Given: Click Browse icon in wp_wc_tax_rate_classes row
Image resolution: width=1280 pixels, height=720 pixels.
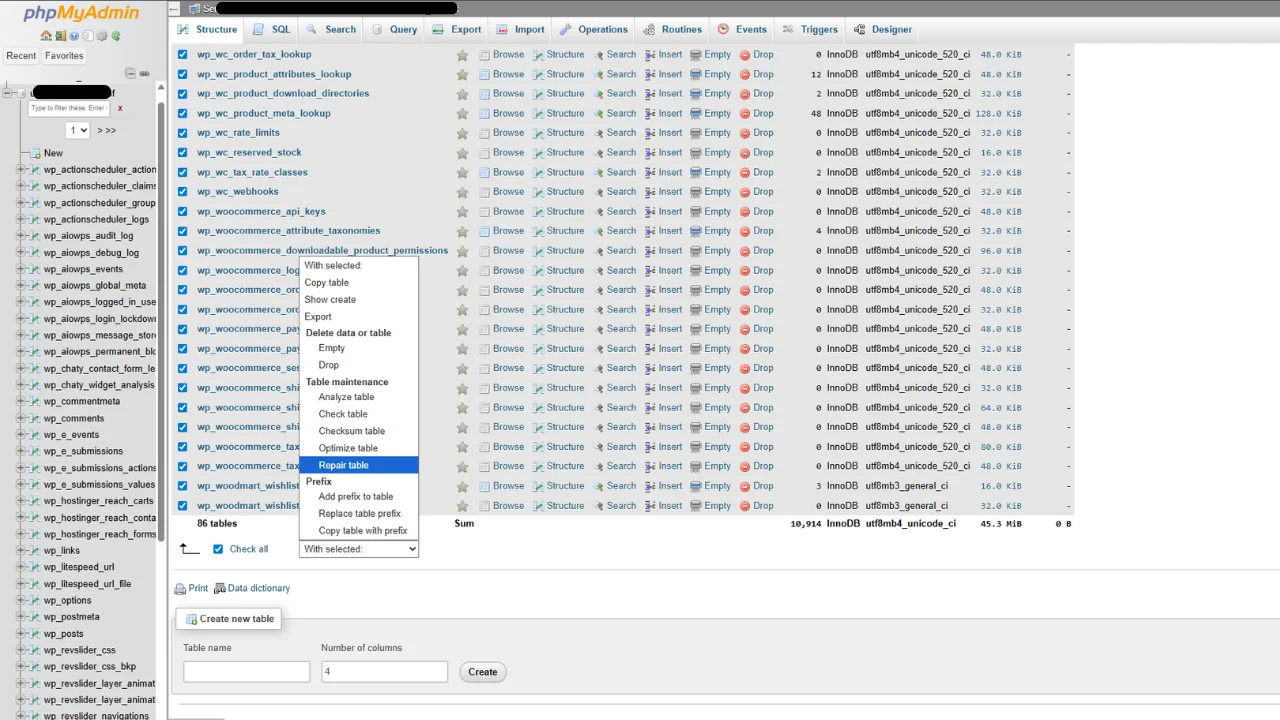Looking at the screenshot, I should [x=484, y=172].
